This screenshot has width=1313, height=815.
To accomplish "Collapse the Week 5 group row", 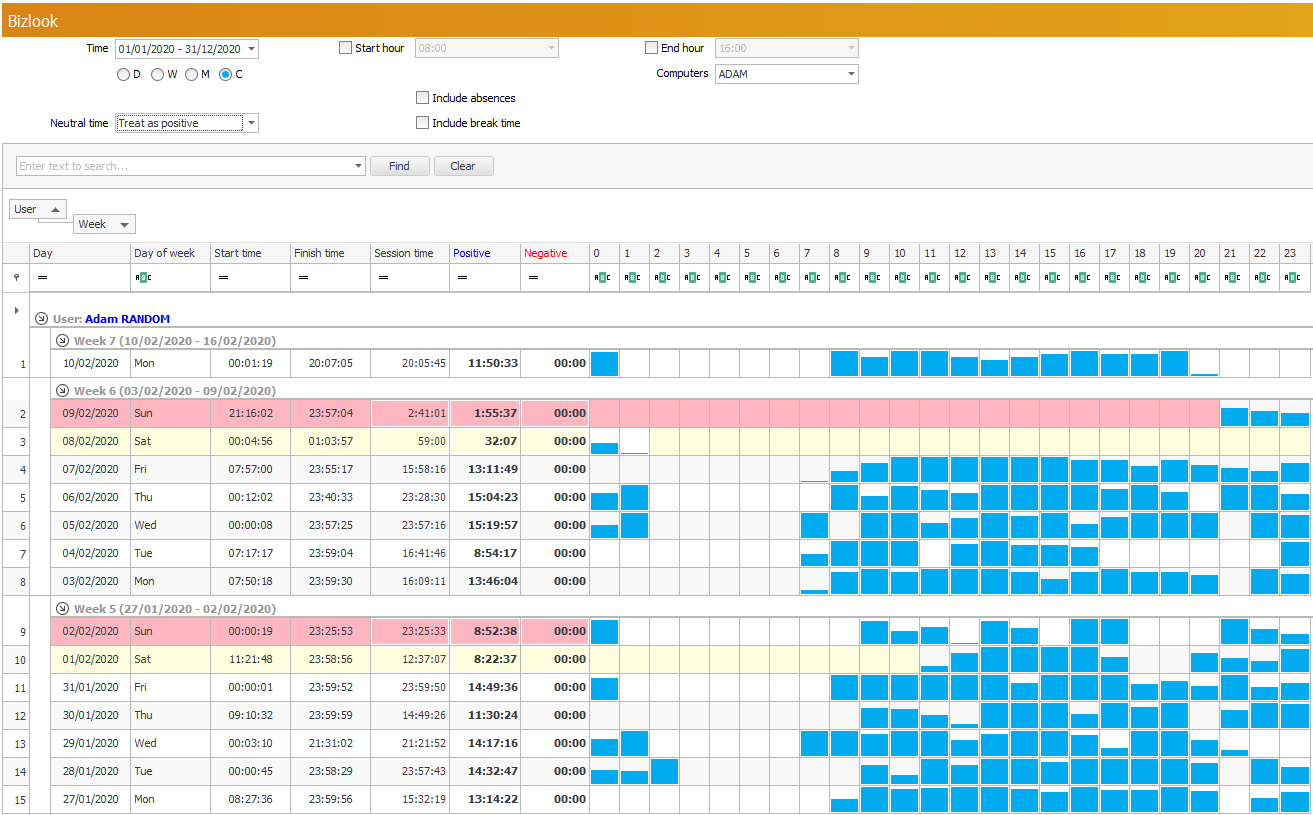I will point(63,609).
